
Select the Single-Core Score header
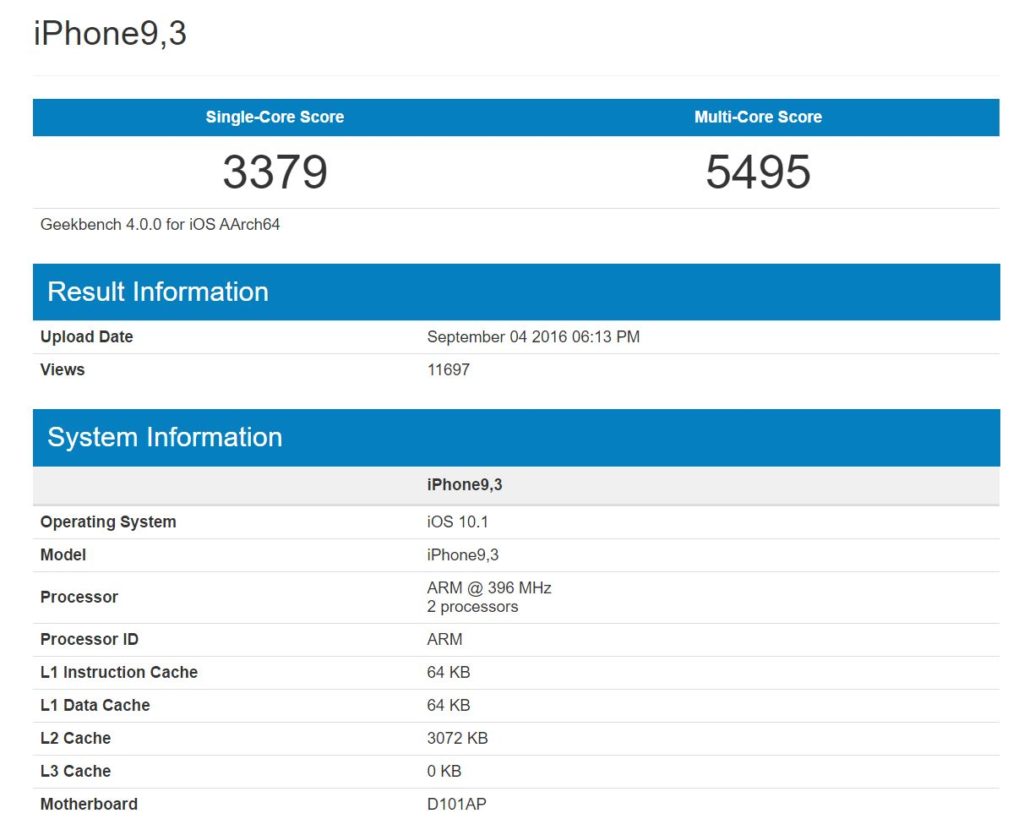point(274,117)
